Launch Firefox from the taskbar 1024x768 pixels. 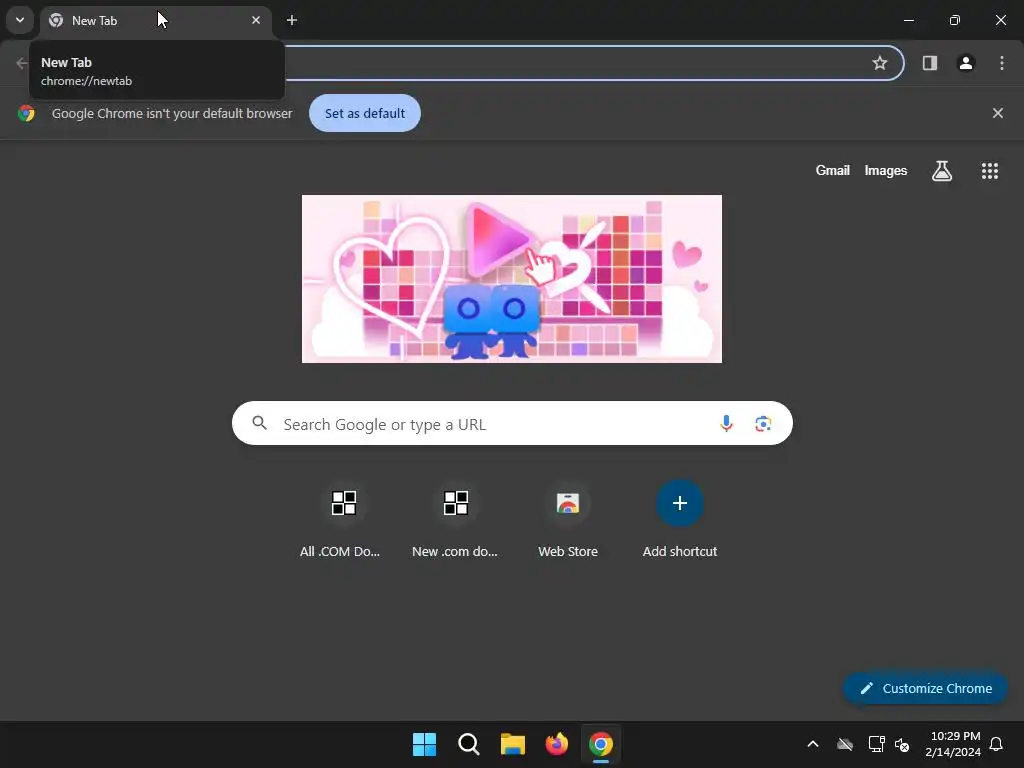pyautogui.click(x=556, y=744)
